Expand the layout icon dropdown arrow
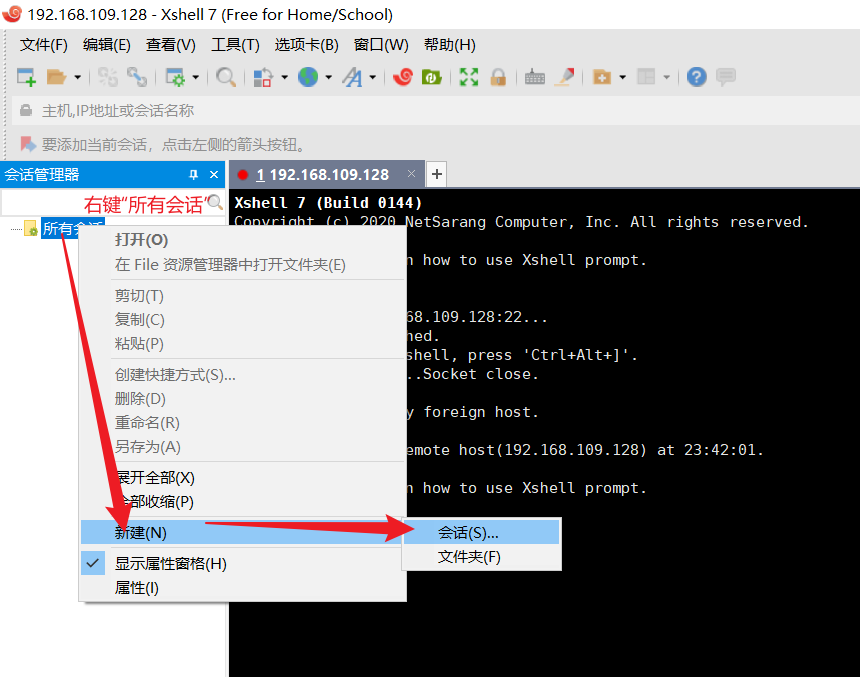 pos(666,77)
